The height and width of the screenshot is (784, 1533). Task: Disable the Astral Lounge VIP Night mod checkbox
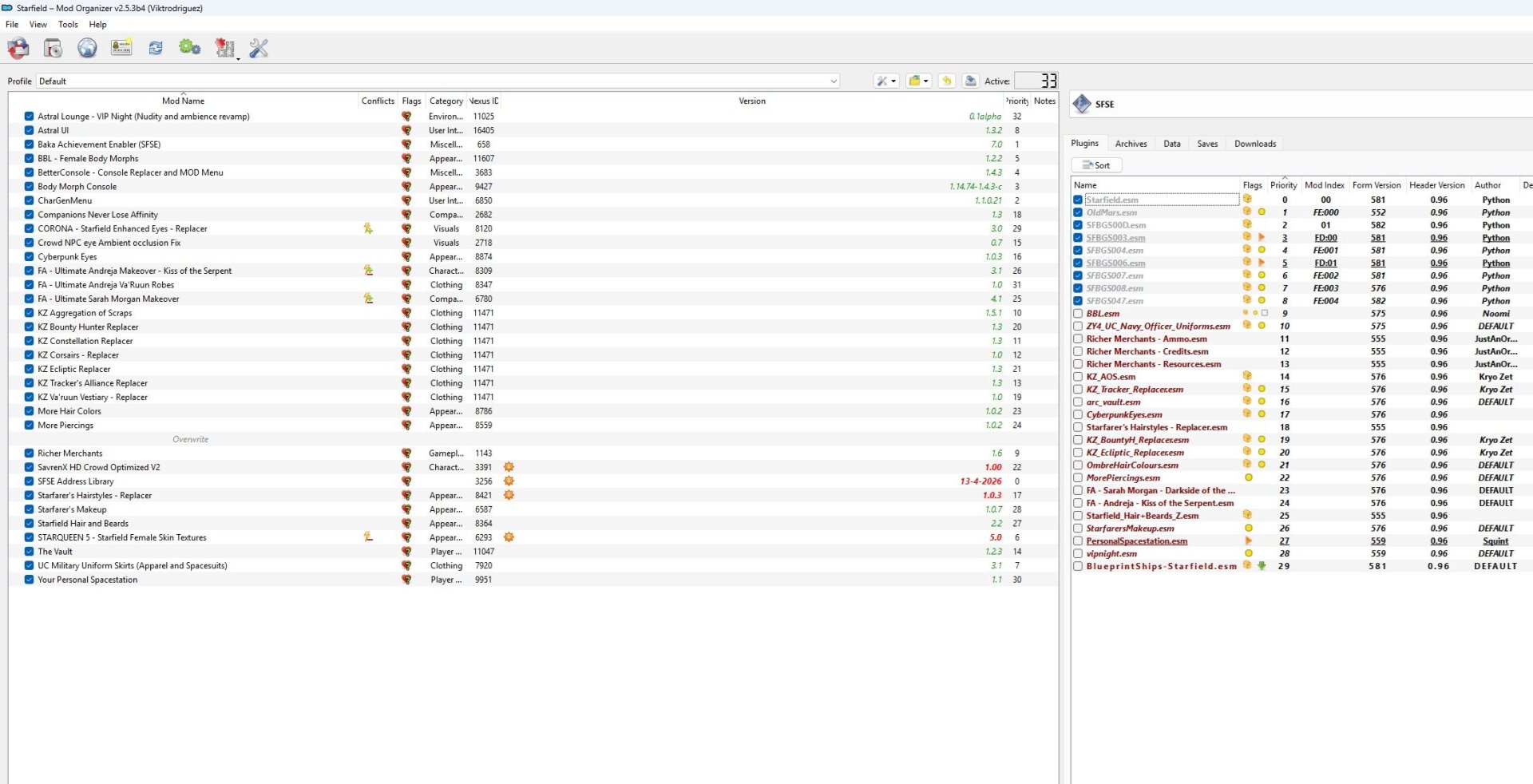point(29,117)
